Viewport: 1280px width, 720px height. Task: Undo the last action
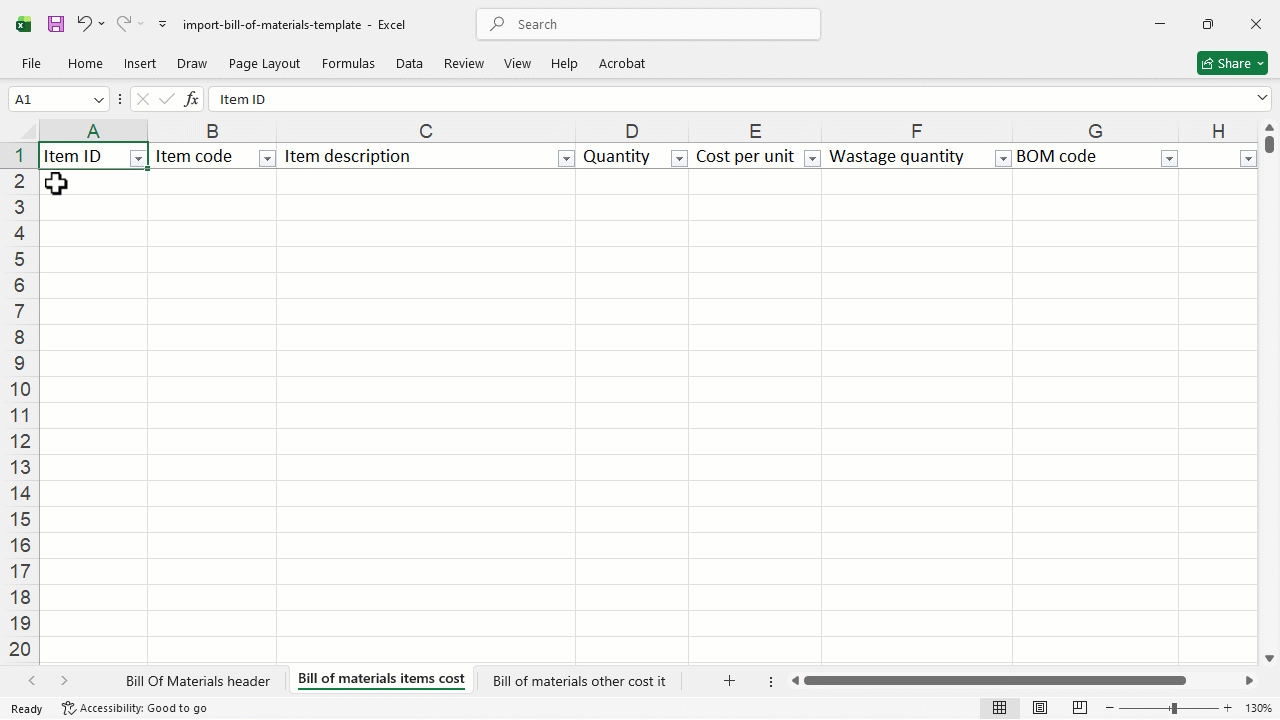coord(84,23)
